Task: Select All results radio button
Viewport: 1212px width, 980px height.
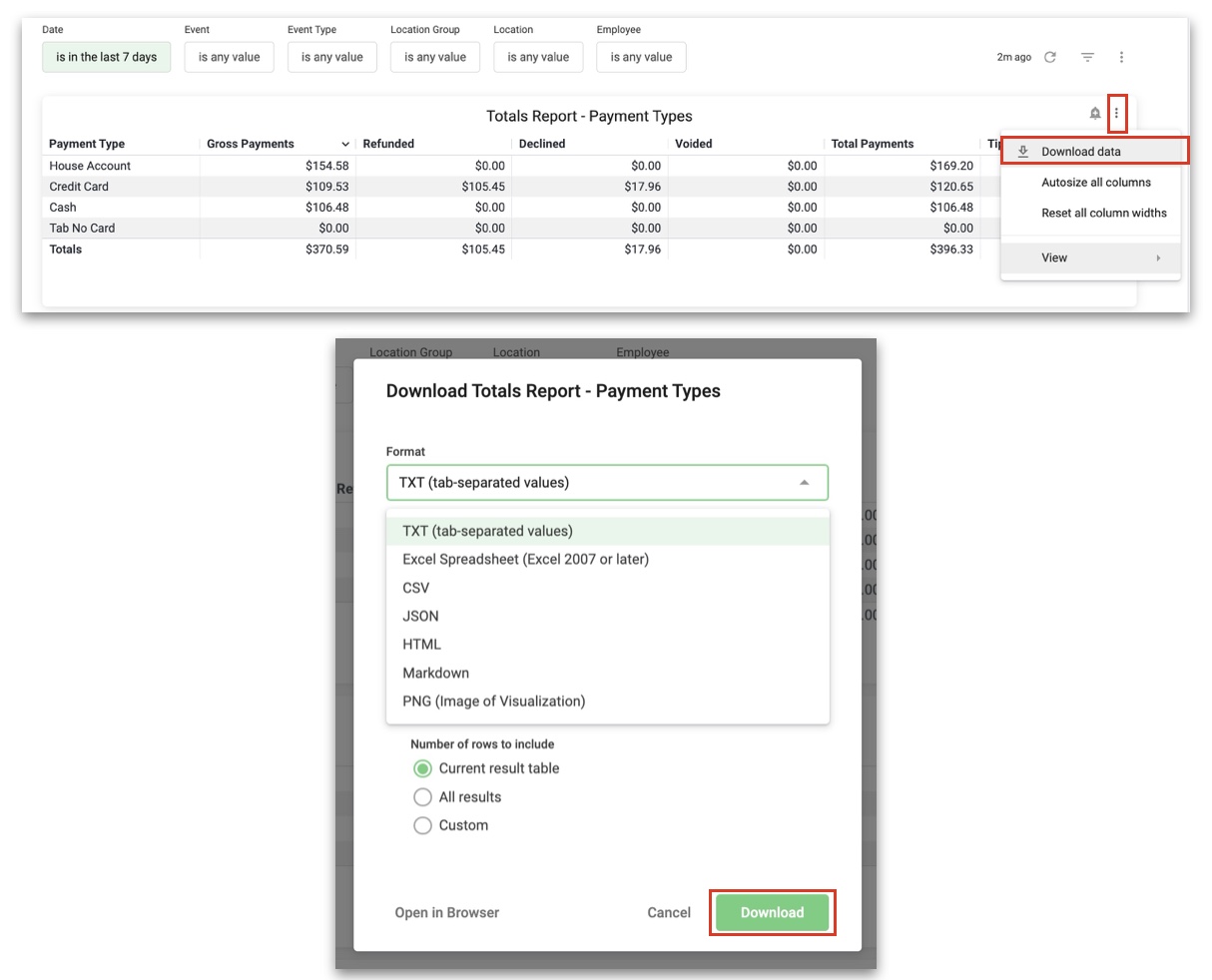Action: (422, 797)
